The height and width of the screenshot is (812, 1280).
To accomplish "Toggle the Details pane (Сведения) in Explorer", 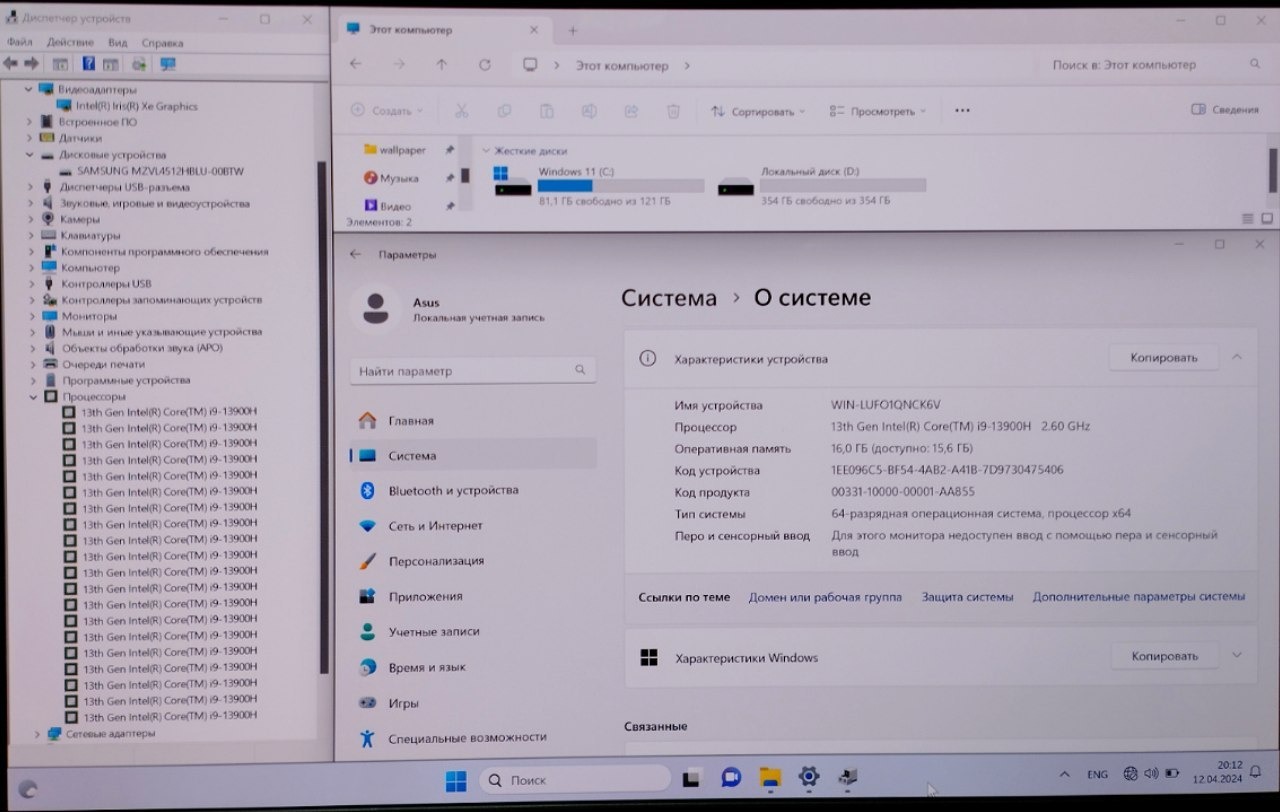I will [x=1225, y=110].
